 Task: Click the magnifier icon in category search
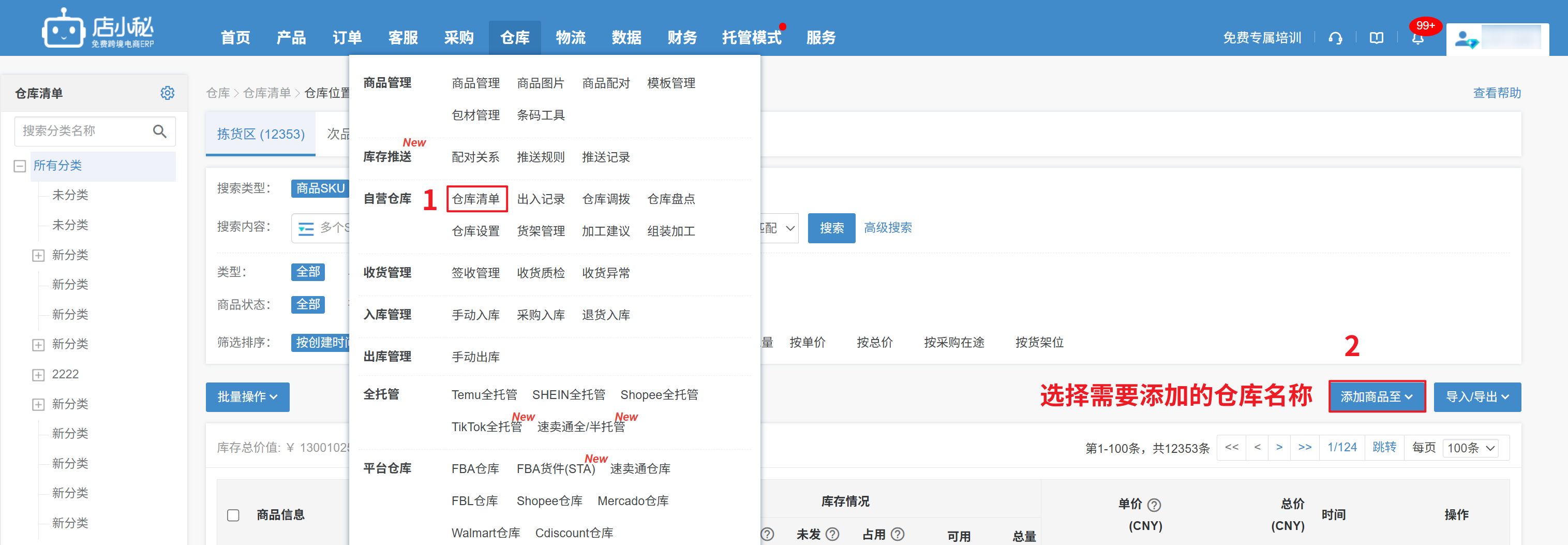[x=159, y=131]
